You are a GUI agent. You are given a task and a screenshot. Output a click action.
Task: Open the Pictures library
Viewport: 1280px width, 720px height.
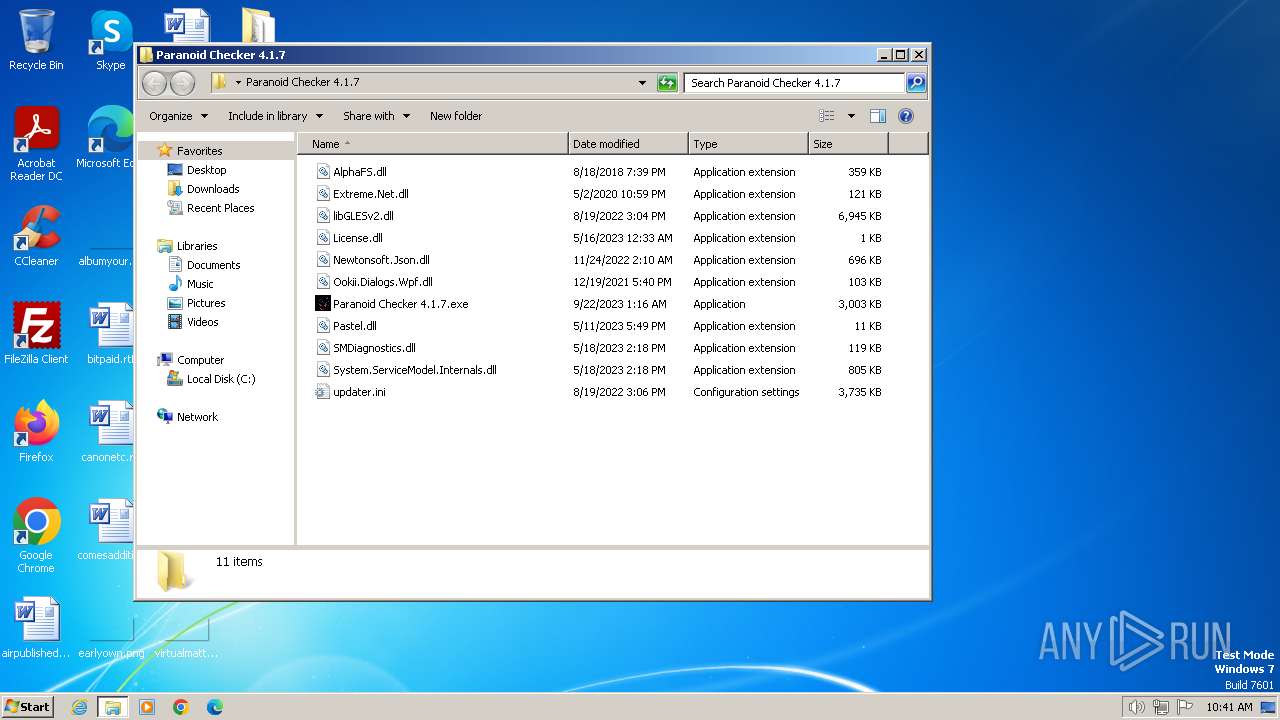point(206,303)
